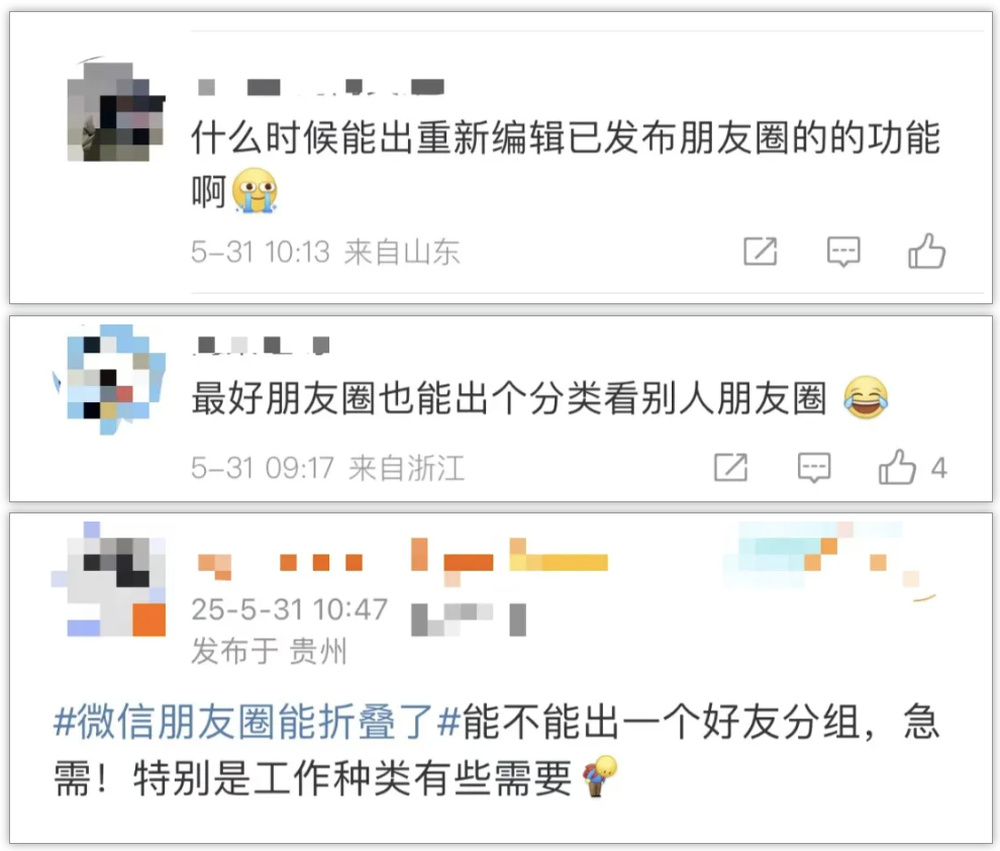Open the comment text 最好朋友圈也能出个分类

(x=397, y=397)
